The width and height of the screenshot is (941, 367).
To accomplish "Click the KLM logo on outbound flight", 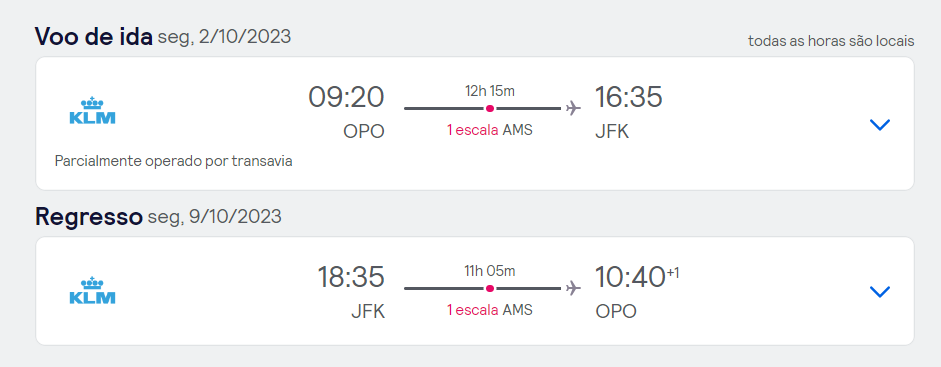I will pos(92,110).
